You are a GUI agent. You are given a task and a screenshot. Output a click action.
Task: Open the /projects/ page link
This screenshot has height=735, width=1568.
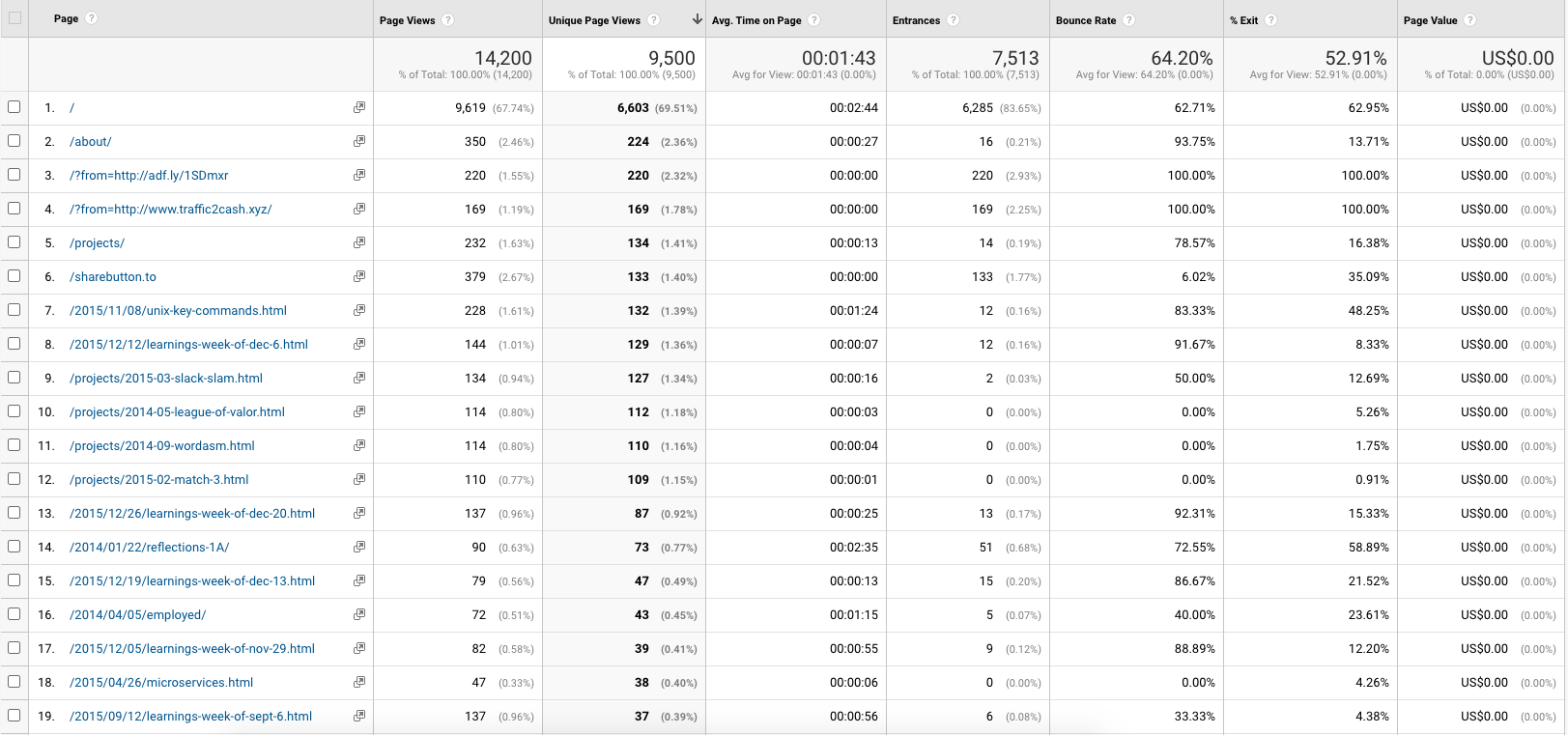pyautogui.click(x=97, y=243)
